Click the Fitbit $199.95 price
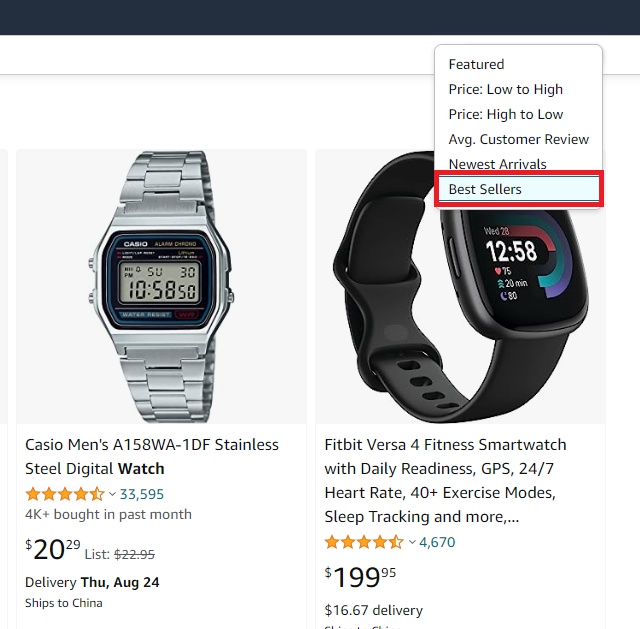Viewport: 640px width, 629px height. 360,577
